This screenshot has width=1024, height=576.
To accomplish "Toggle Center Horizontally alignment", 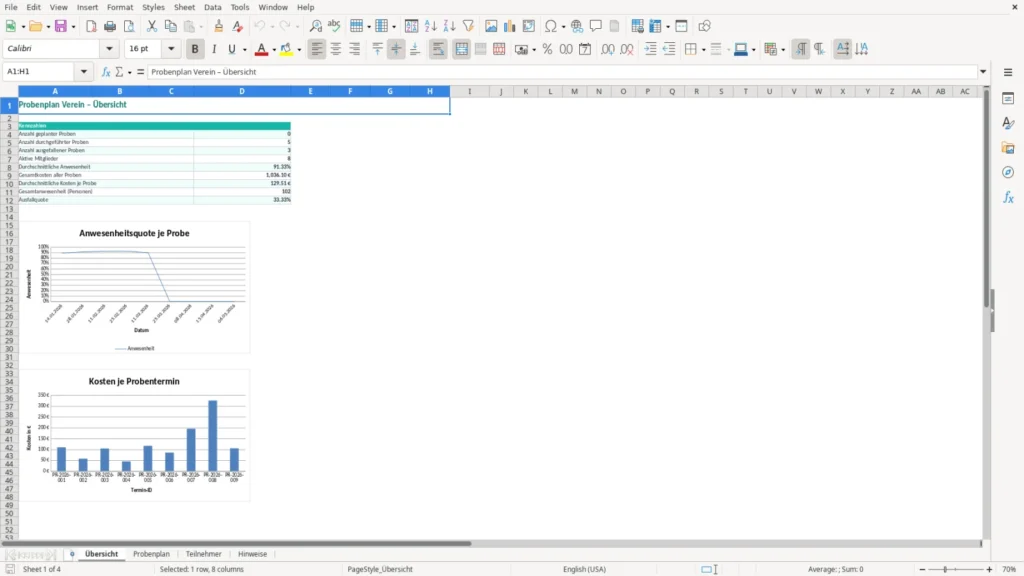I will click(336, 49).
